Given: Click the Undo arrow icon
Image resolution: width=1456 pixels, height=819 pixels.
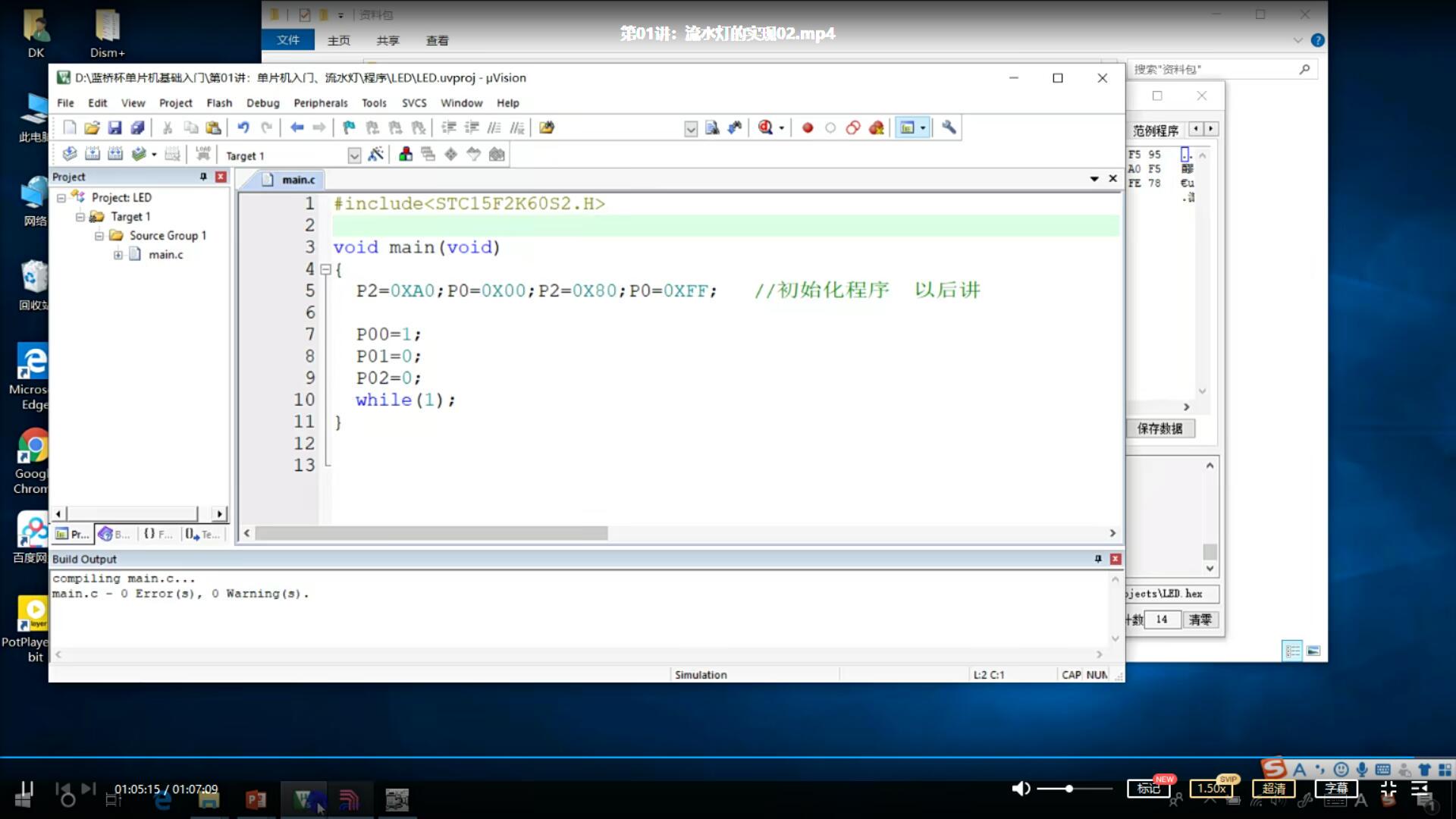Looking at the screenshot, I should [243, 128].
